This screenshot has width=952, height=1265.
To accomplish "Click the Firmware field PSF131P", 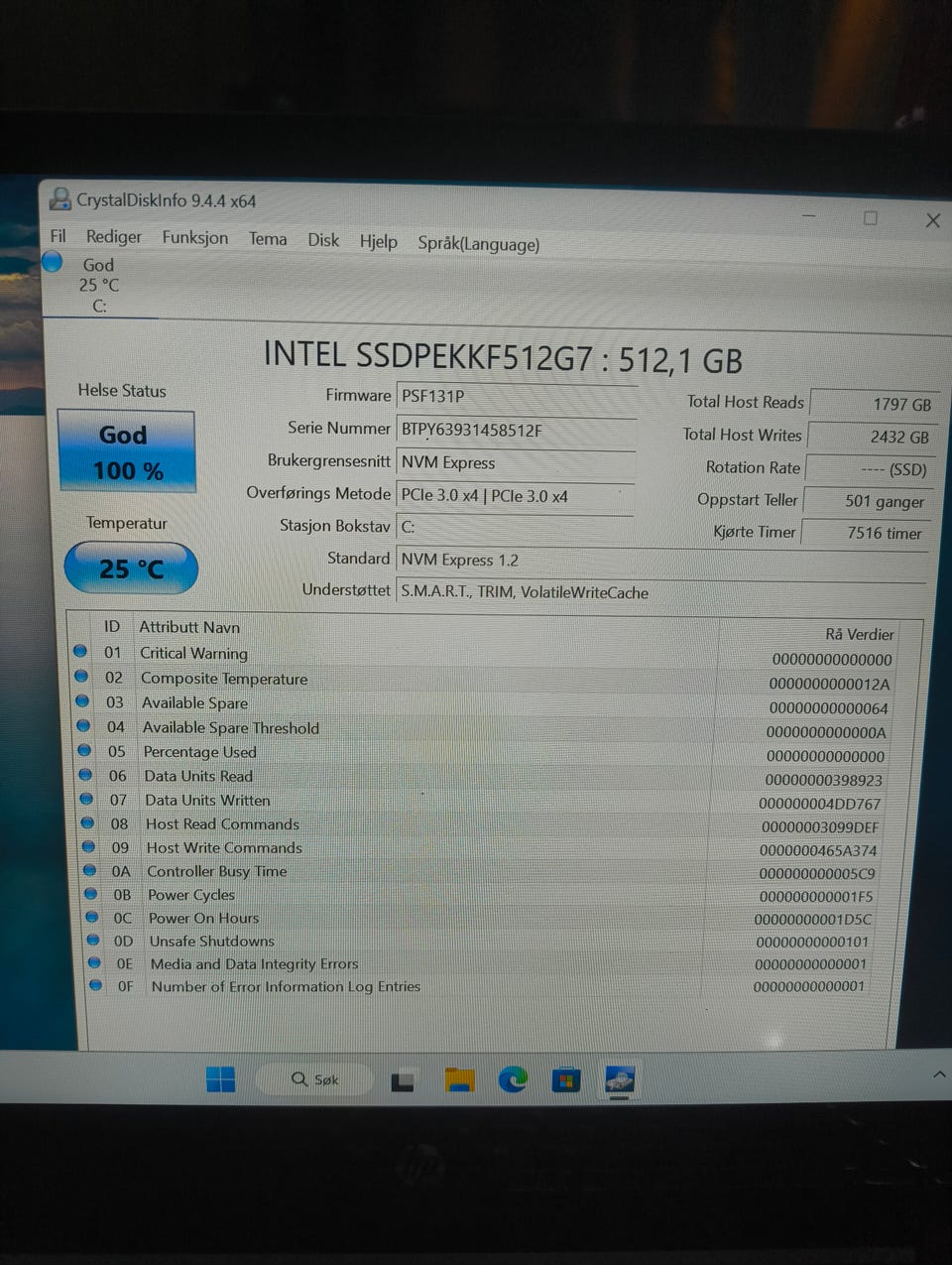I will click(516, 396).
